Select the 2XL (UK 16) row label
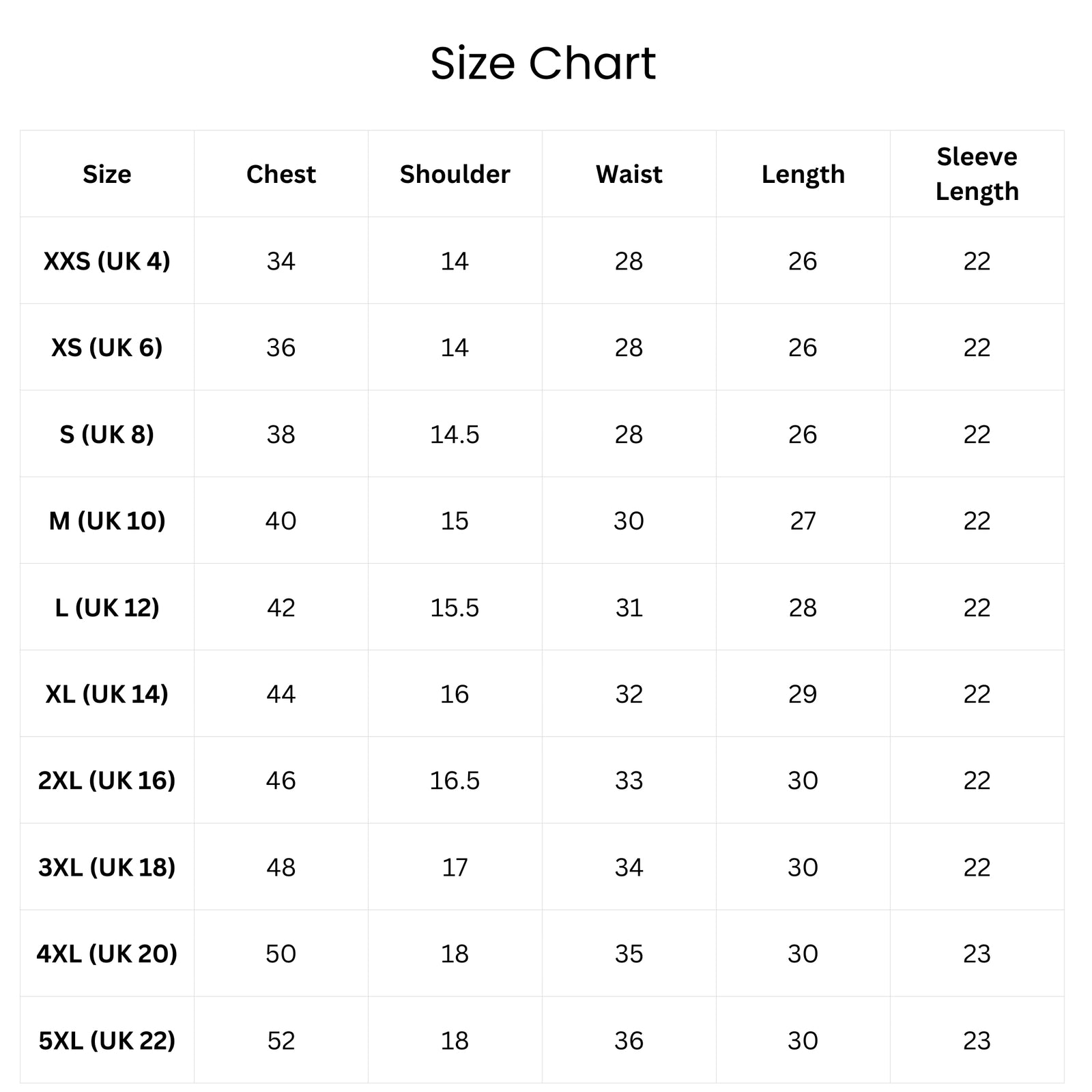 [107, 780]
